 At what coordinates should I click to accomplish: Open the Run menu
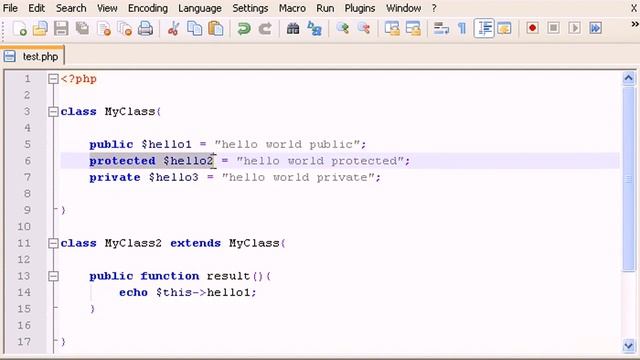[325, 8]
